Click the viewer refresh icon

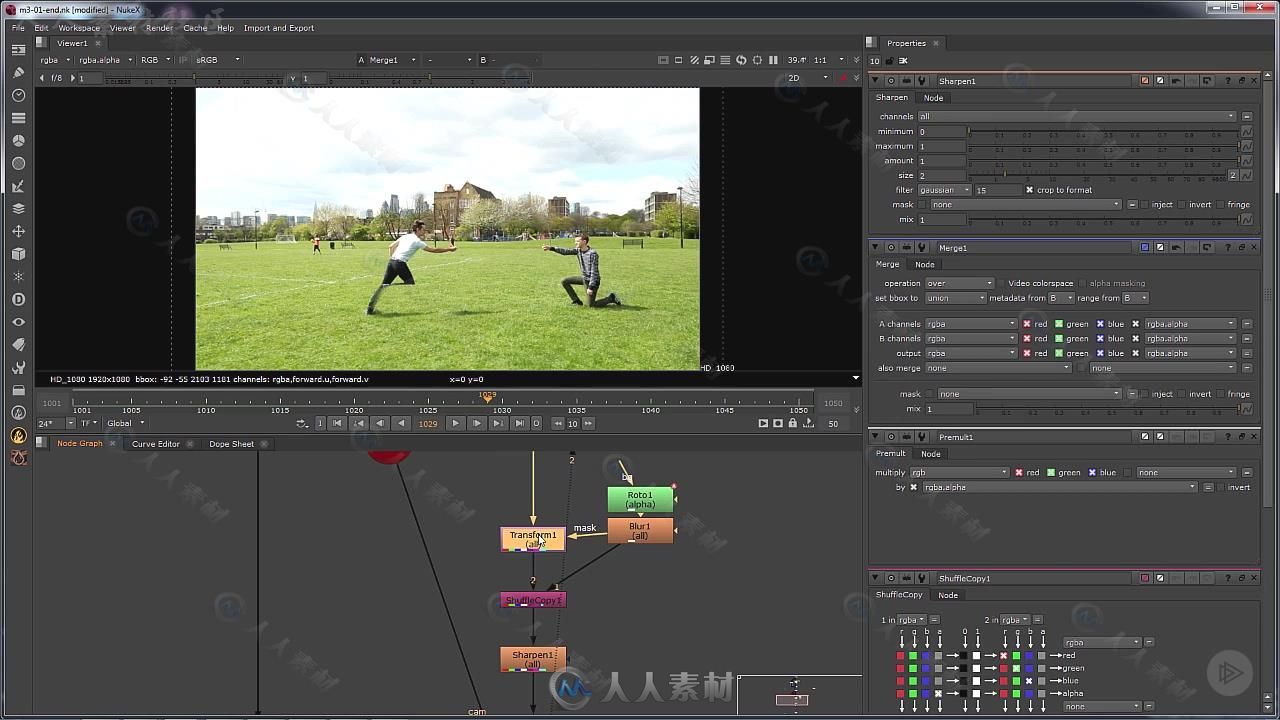[x=741, y=60]
